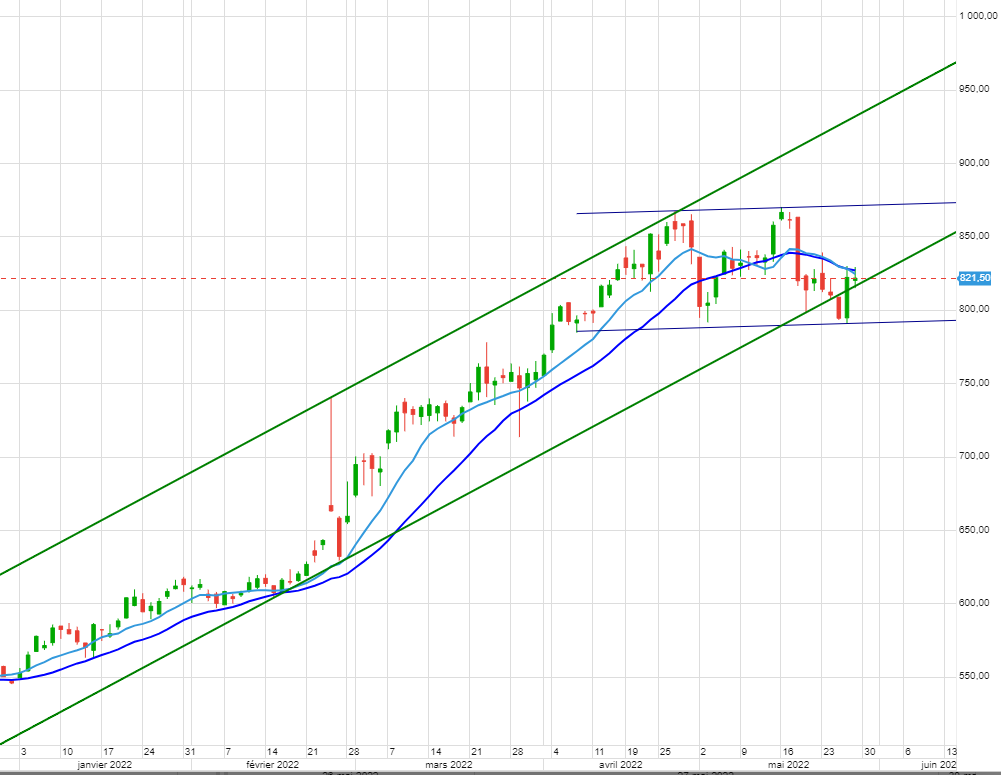Click the tall red candle wick reaching 740
This screenshot has width=1001, height=775.
coord(331,450)
